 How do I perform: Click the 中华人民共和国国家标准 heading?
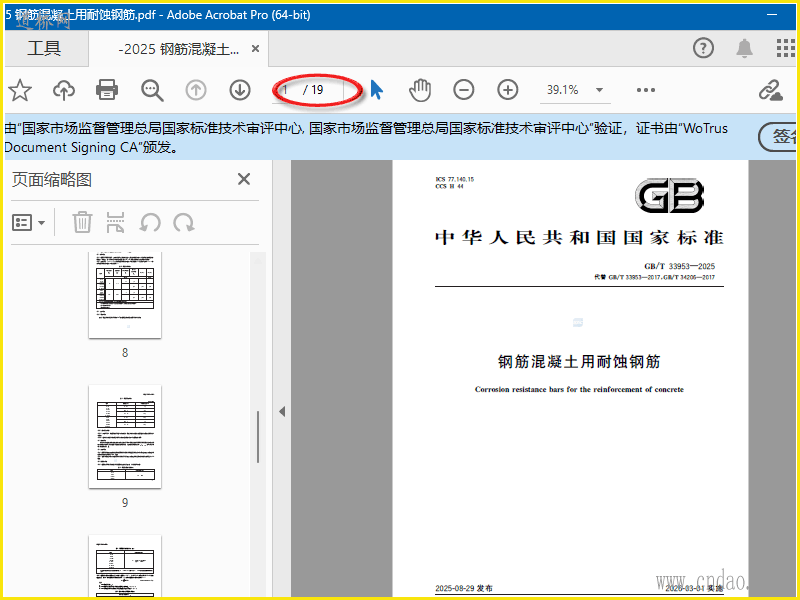pos(580,238)
